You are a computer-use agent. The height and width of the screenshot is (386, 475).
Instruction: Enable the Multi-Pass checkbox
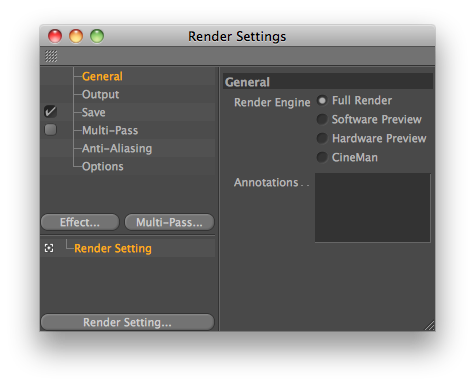pos(50,130)
